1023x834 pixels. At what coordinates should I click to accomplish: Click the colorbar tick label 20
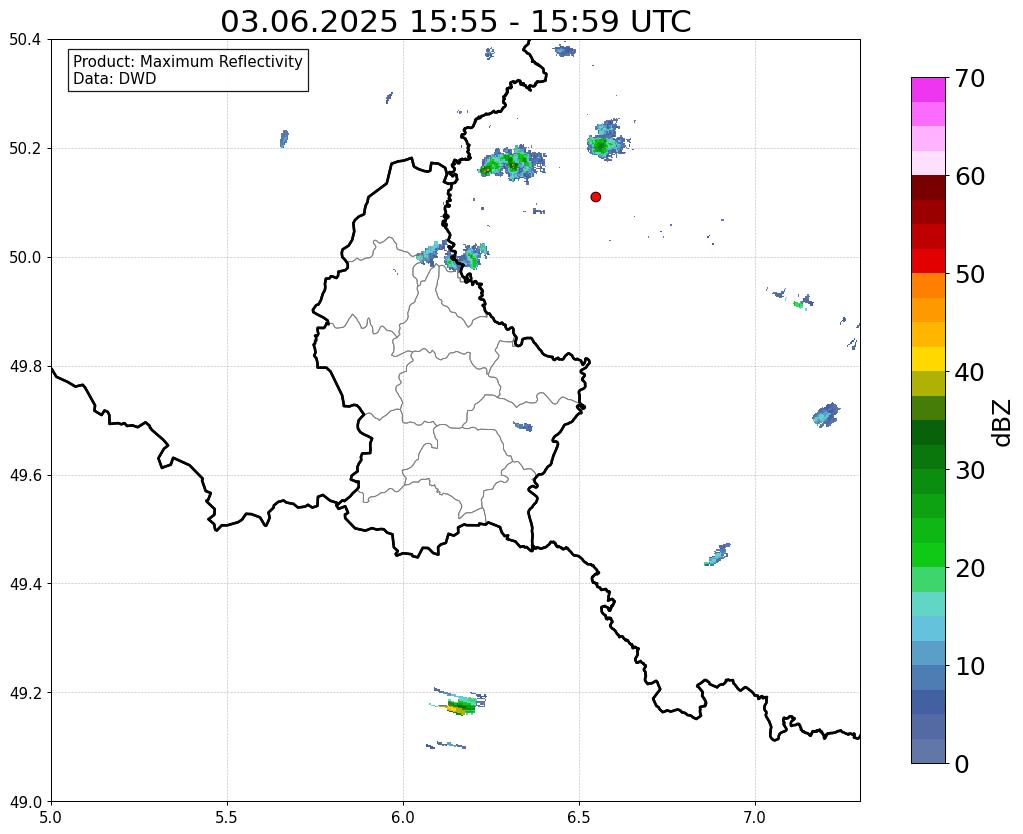click(970, 568)
